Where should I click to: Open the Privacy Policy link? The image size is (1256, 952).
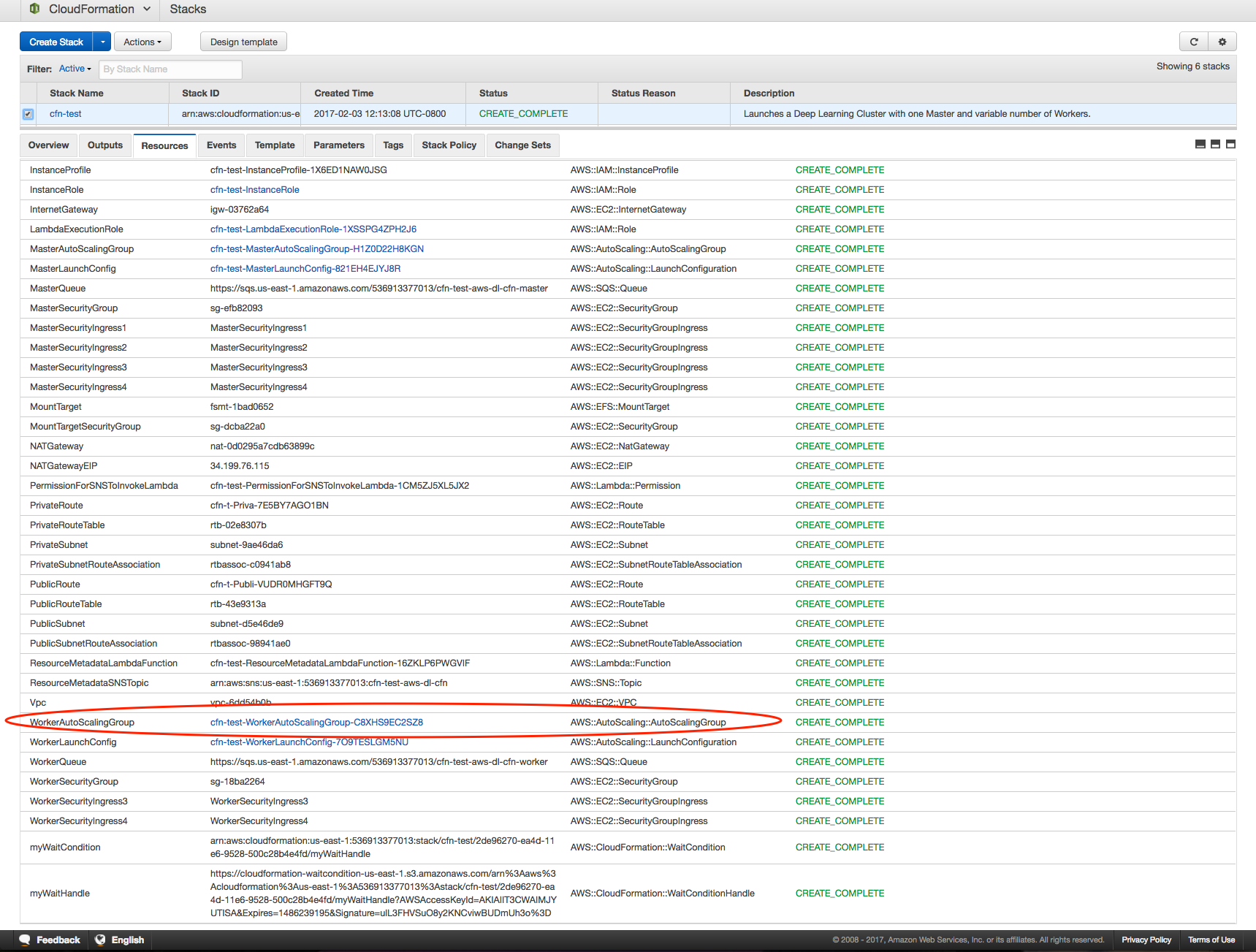click(x=1146, y=940)
